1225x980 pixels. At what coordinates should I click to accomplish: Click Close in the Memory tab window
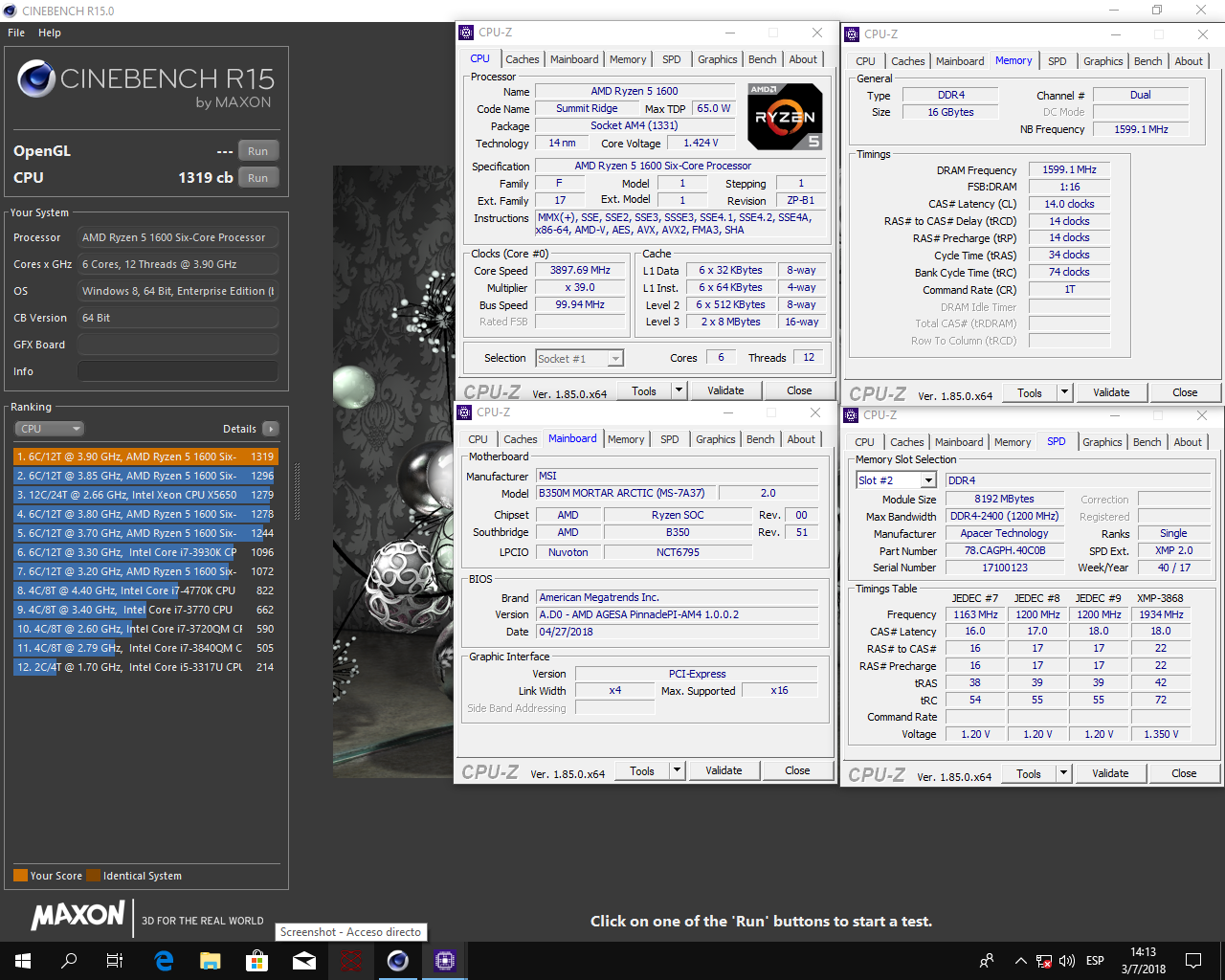pos(1185,392)
